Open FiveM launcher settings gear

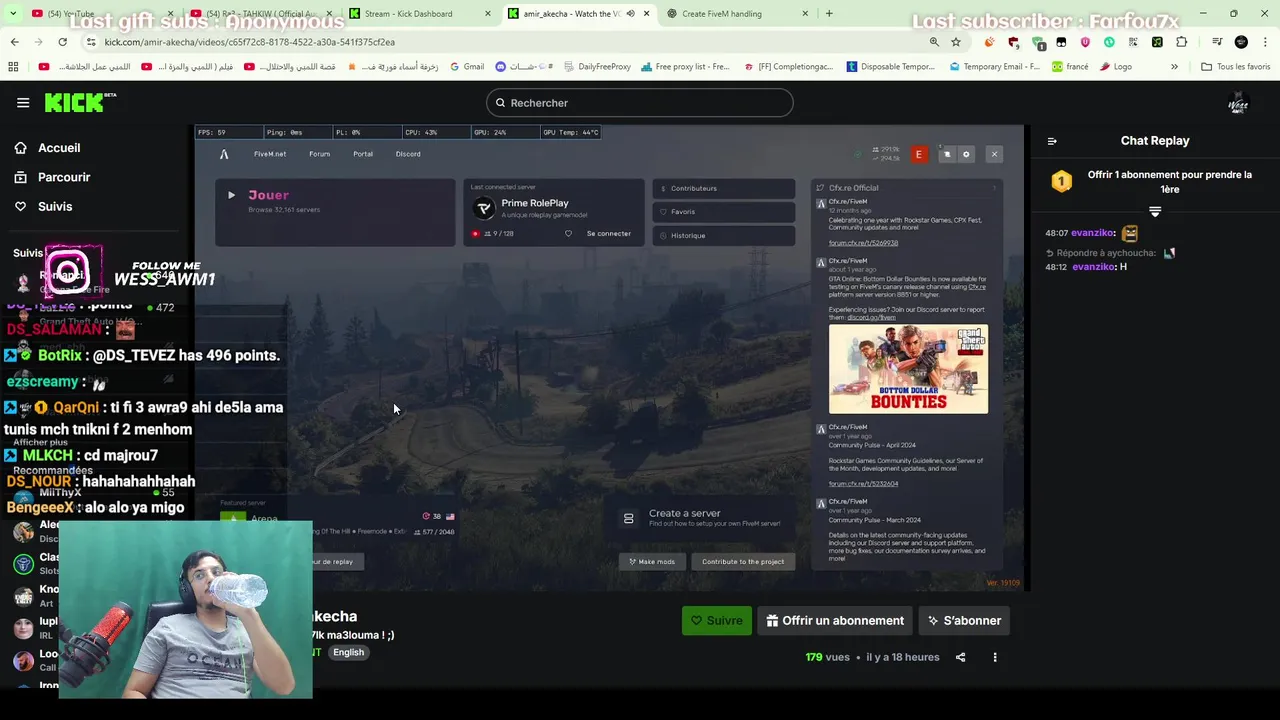click(x=966, y=154)
